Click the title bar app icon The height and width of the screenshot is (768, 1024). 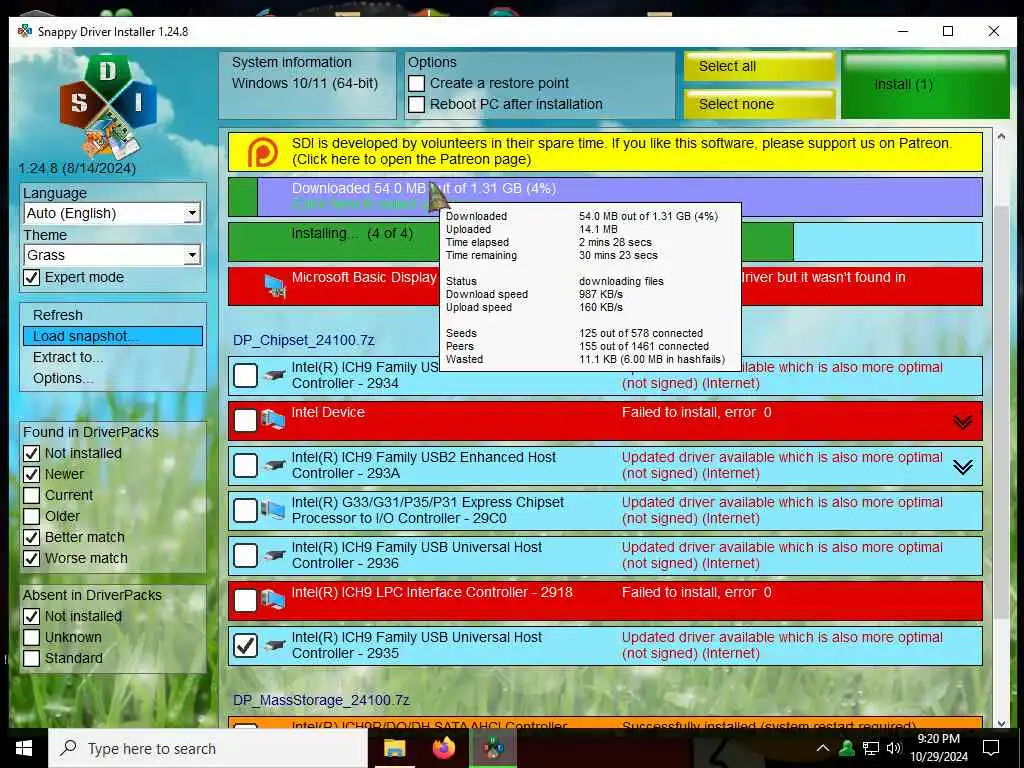25,31
